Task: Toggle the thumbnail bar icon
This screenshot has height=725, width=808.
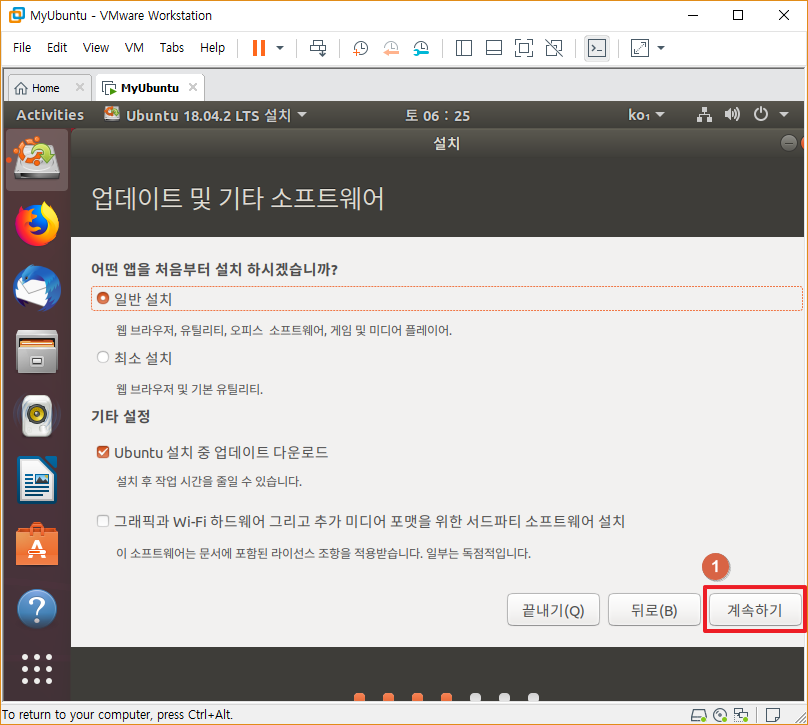Action: tap(494, 48)
